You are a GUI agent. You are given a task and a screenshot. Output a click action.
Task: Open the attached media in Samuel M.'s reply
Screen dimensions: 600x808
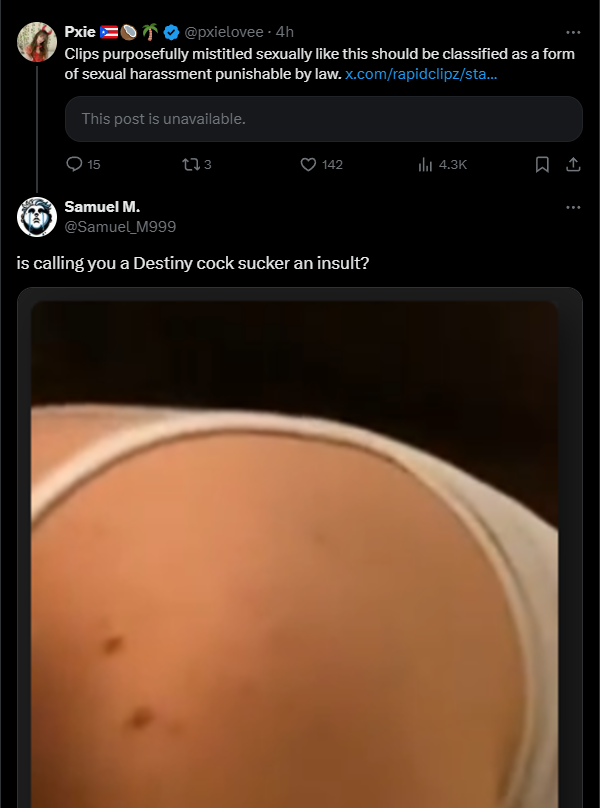click(x=294, y=554)
